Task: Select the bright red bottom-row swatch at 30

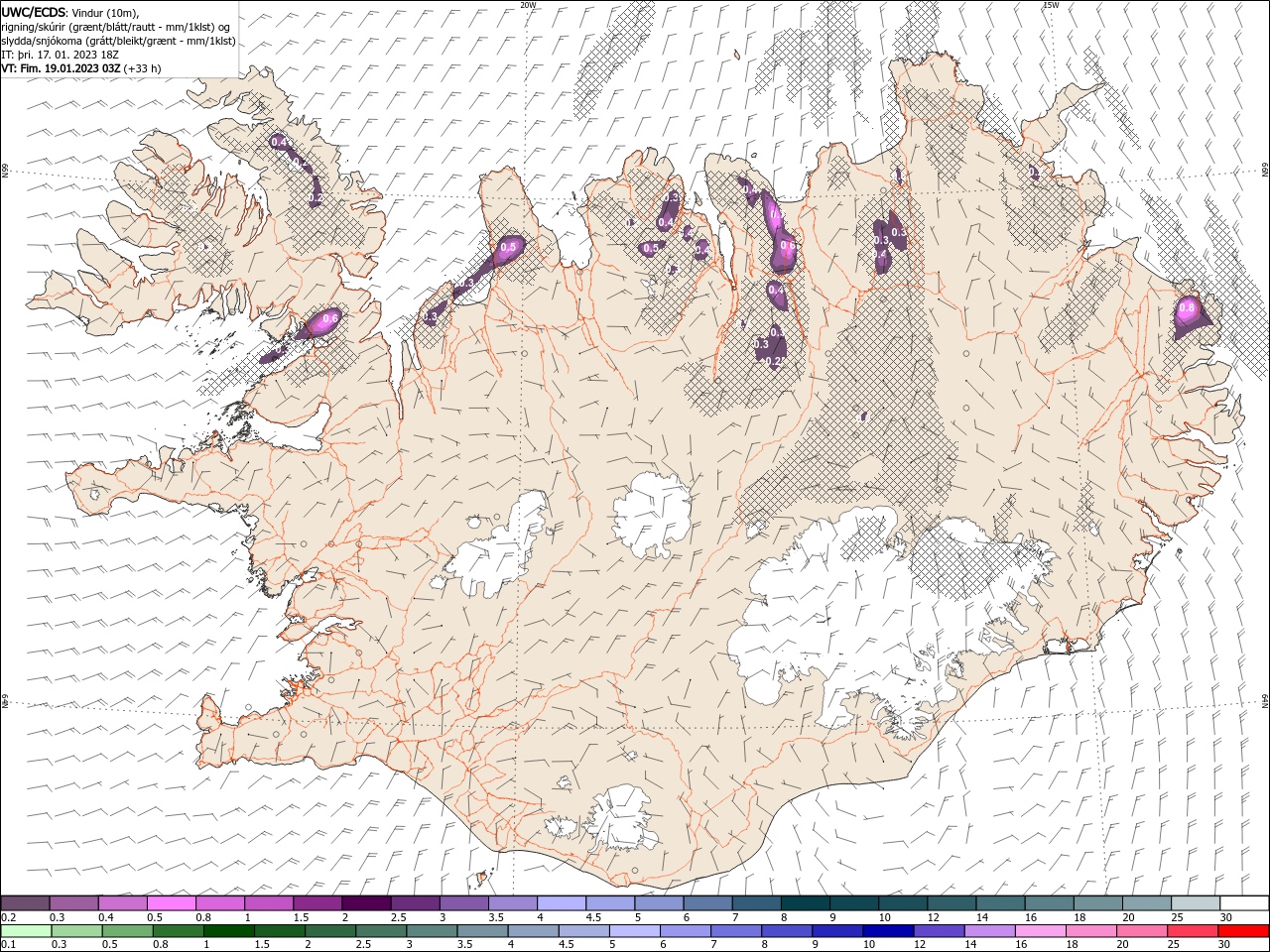Action: (x=1243, y=931)
